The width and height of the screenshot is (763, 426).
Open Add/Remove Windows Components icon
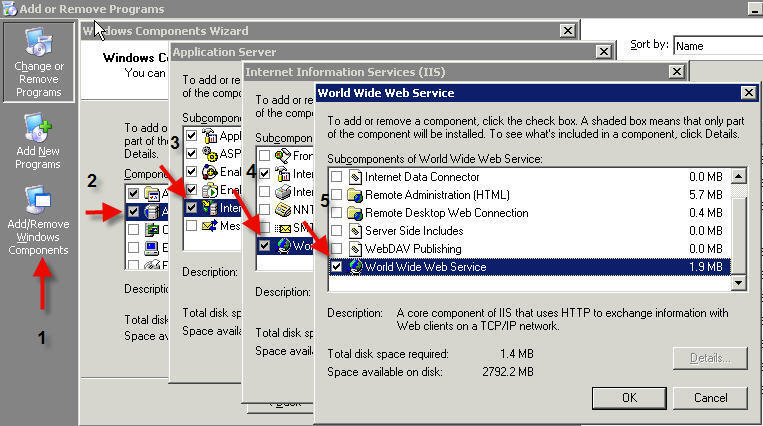tap(38, 200)
